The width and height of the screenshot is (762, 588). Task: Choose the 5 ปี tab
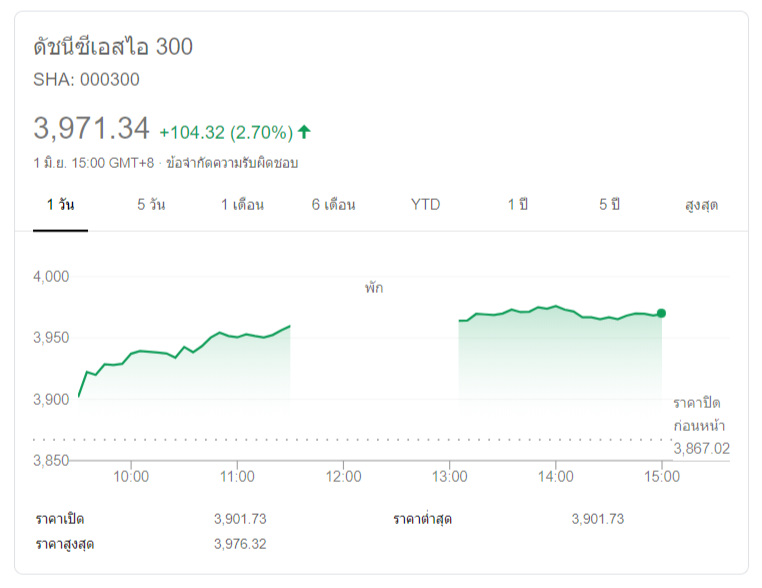click(610, 205)
